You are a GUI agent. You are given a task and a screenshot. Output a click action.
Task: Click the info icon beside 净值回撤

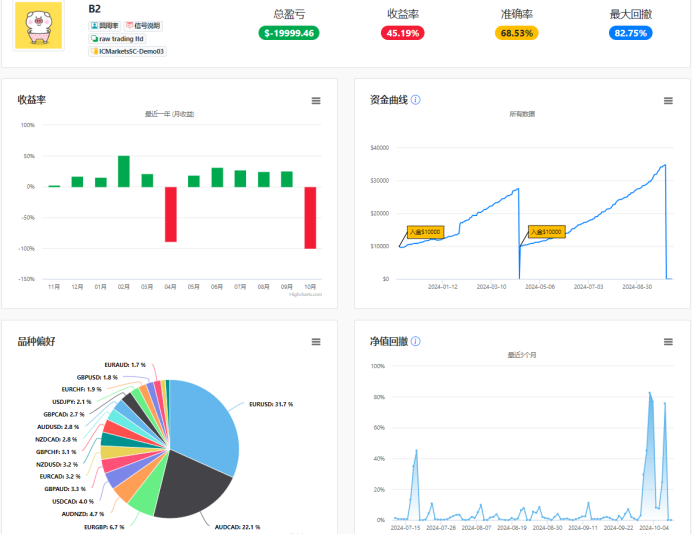pyautogui.click(x=416, y=341)
